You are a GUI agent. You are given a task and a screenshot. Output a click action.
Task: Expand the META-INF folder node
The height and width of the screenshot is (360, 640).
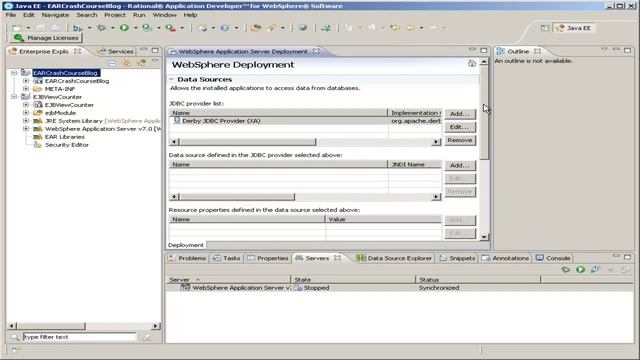pos(26,89)
